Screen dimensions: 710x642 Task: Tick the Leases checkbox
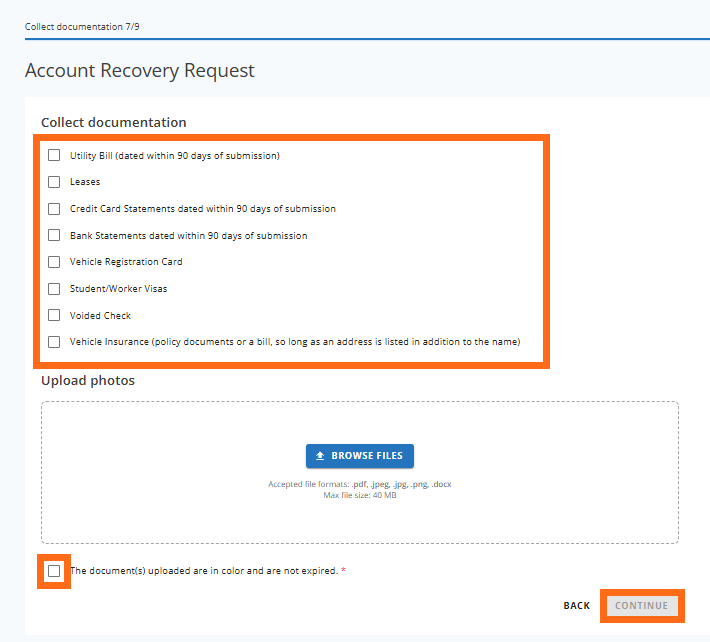tap(54, 182)
